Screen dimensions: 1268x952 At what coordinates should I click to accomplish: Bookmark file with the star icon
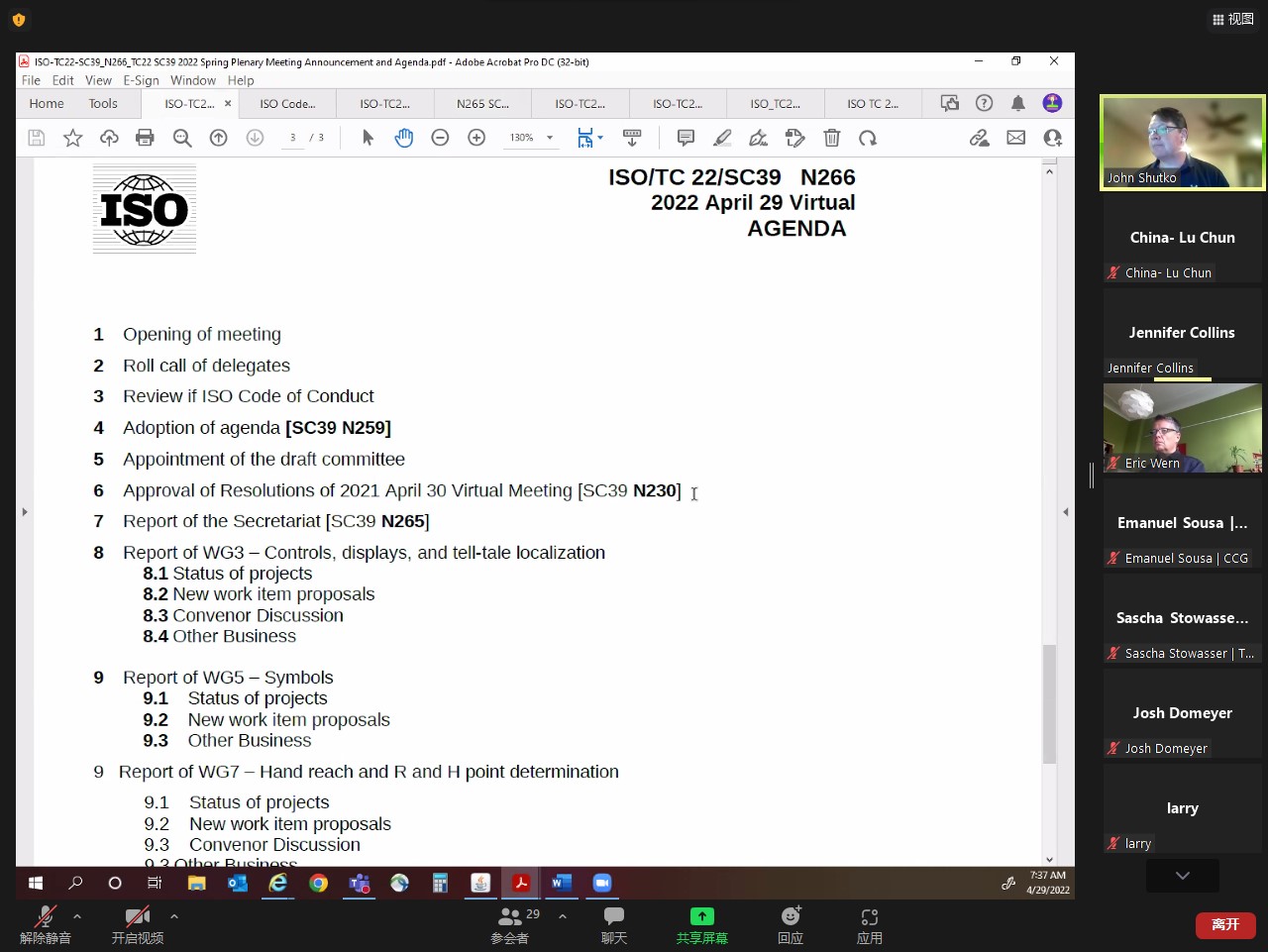pyautogui.click(x=72, y=138)
